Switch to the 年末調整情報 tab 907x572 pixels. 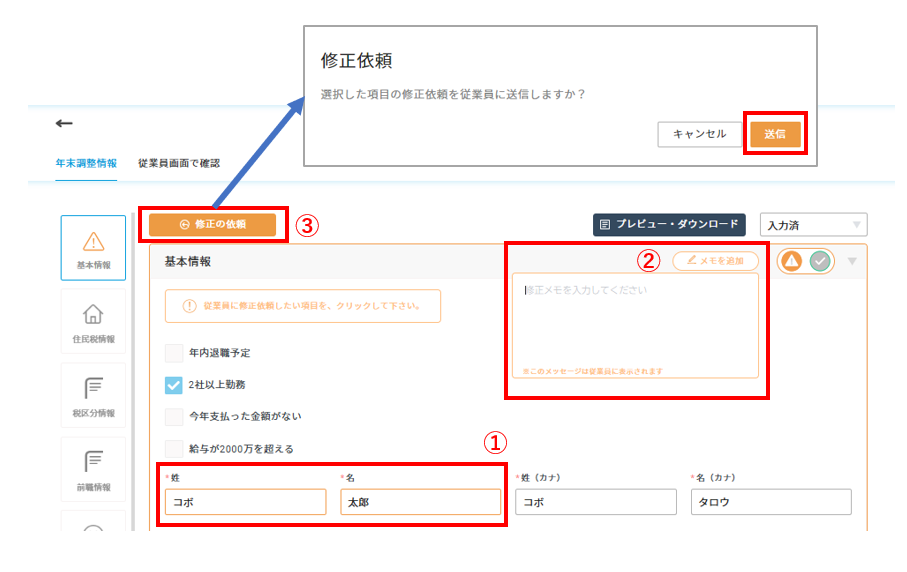point(86,163)
